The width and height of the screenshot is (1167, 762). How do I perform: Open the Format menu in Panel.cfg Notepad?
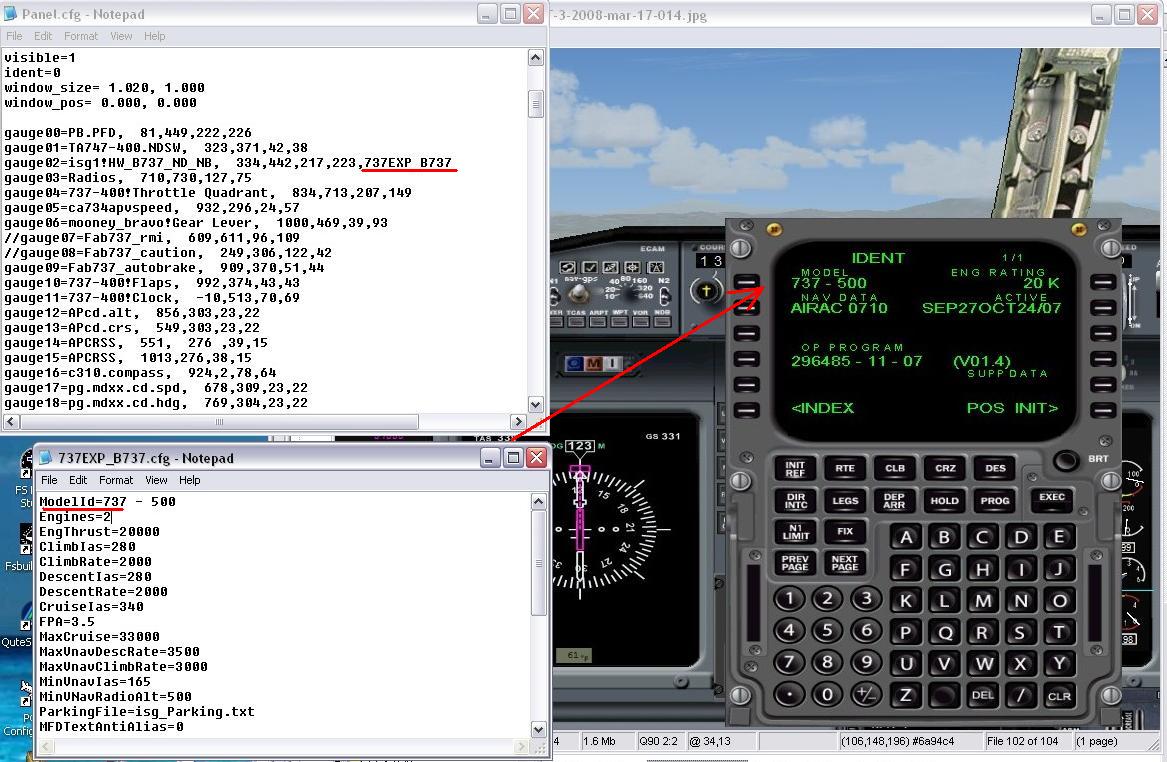pos(80,36)
